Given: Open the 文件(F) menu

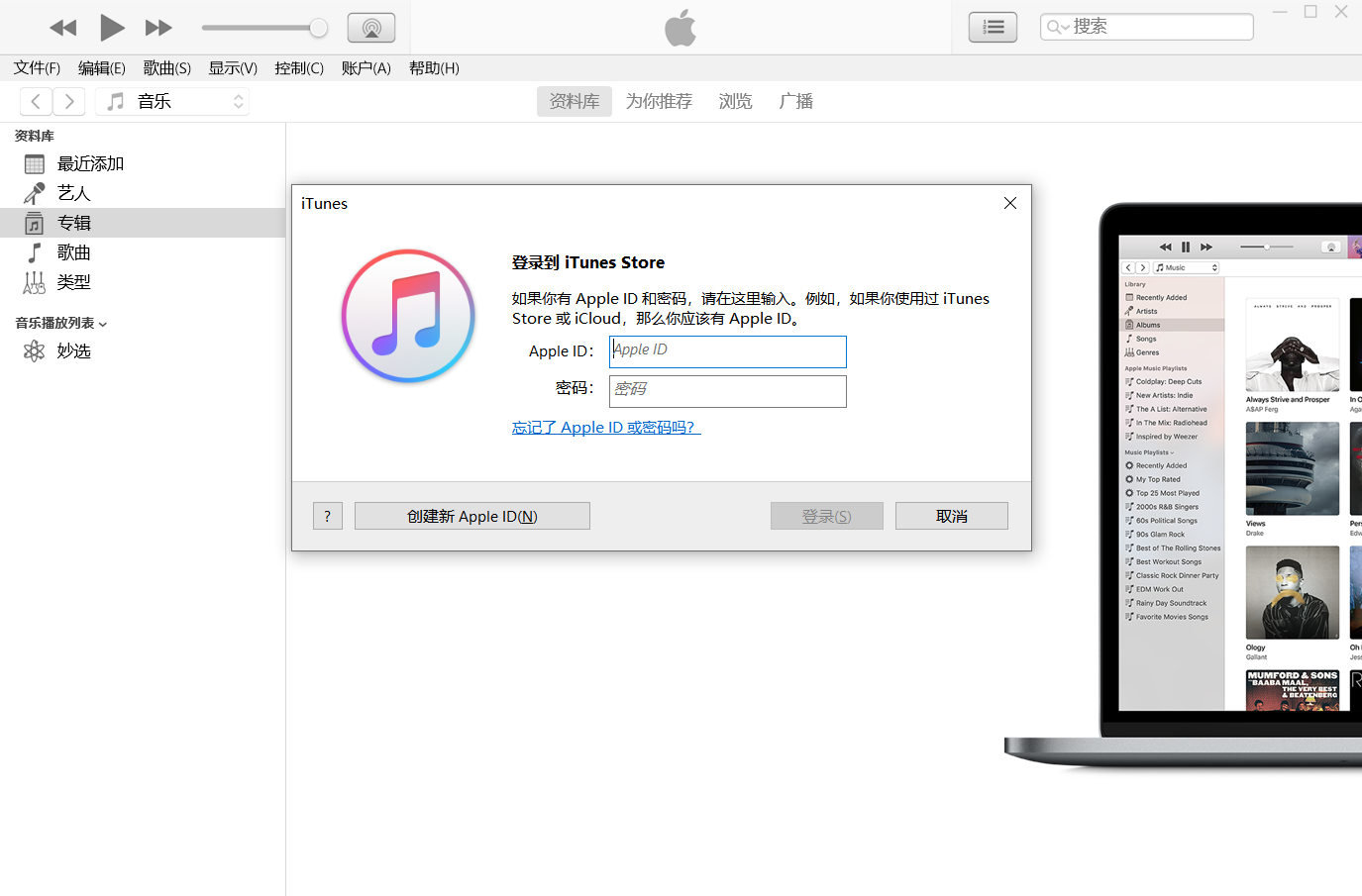Looking at the screenshot, I should pyautogui.click(x=37, y=68).
